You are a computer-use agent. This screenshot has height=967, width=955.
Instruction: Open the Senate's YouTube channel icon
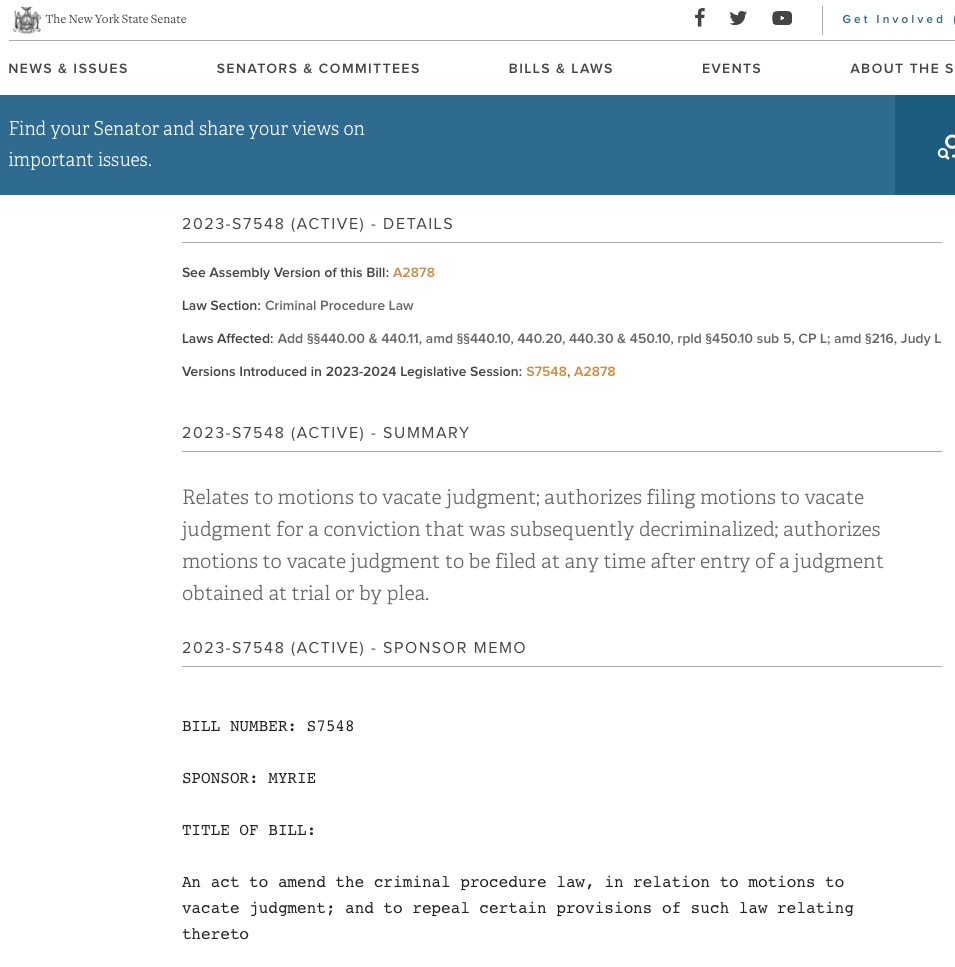[x=782, y=18]
